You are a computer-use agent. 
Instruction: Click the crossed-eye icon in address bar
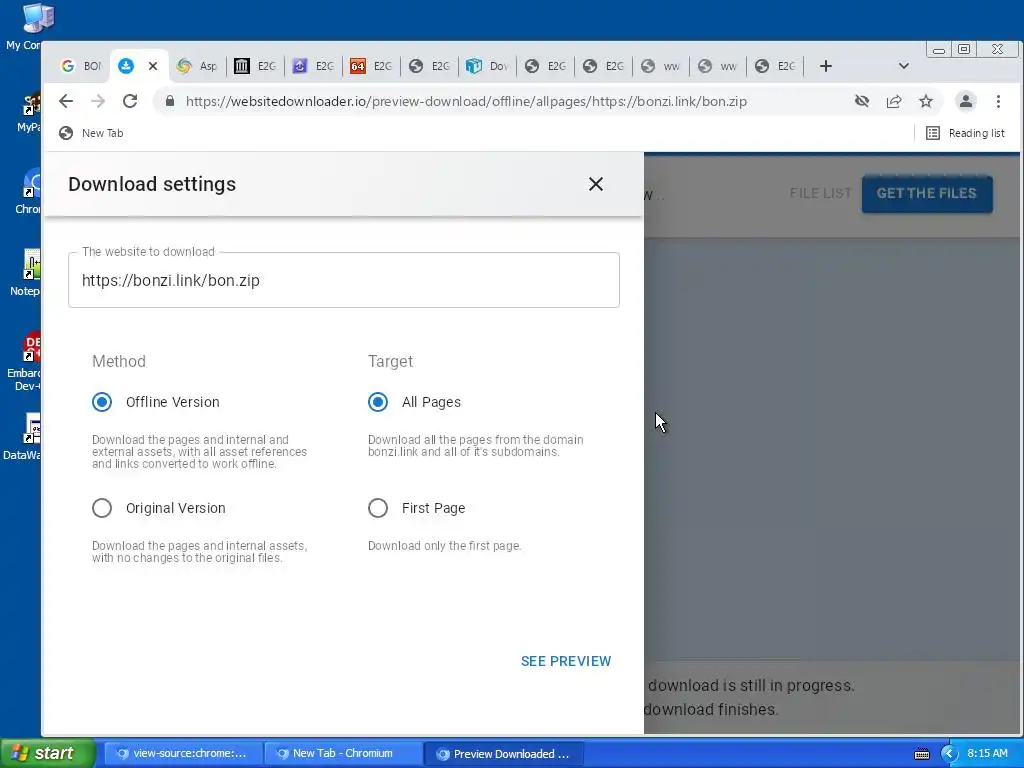point(862,101)
